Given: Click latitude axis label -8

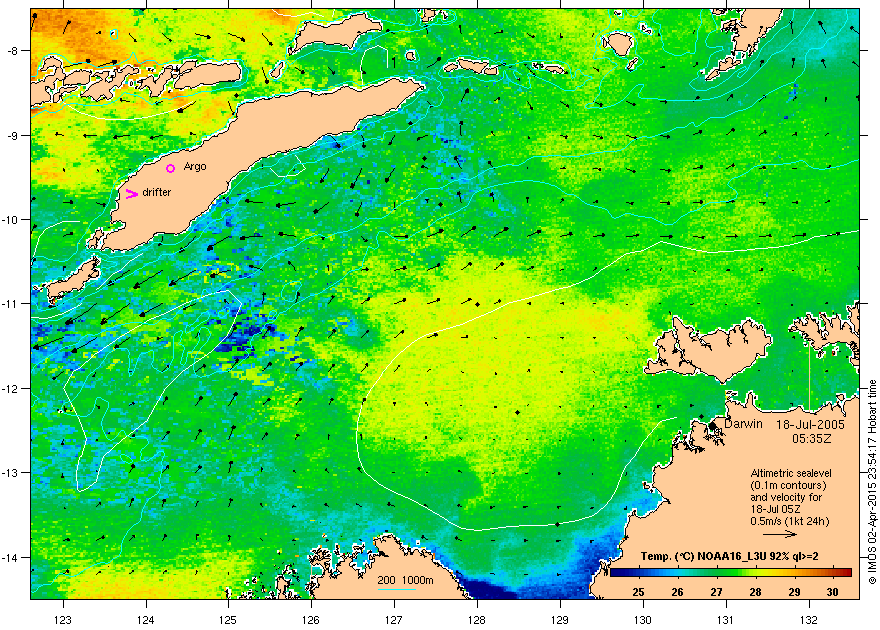Looking at the screenshot, I should click(x=12, y=50).
